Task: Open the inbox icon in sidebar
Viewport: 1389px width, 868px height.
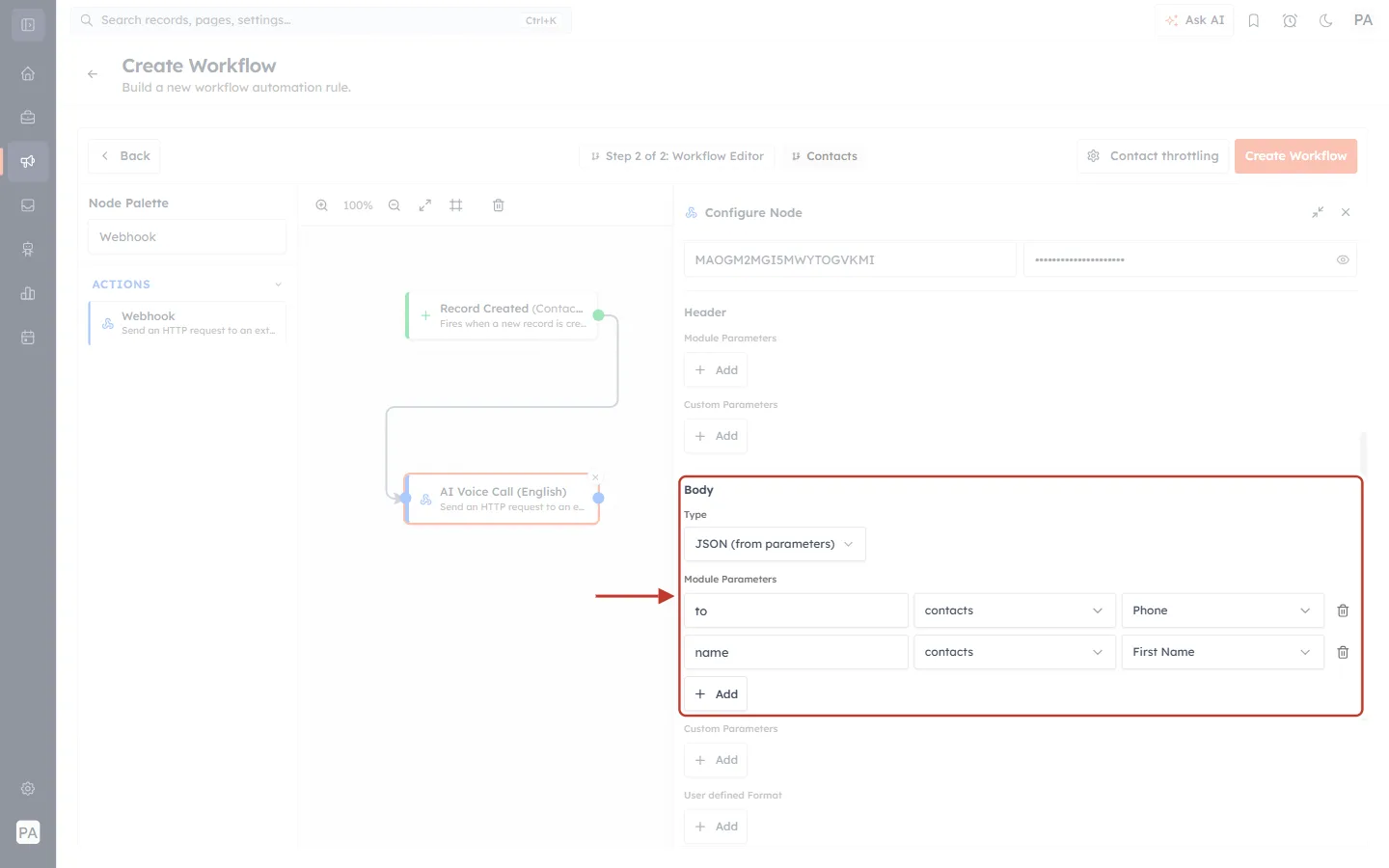Action: coord(28,205)
